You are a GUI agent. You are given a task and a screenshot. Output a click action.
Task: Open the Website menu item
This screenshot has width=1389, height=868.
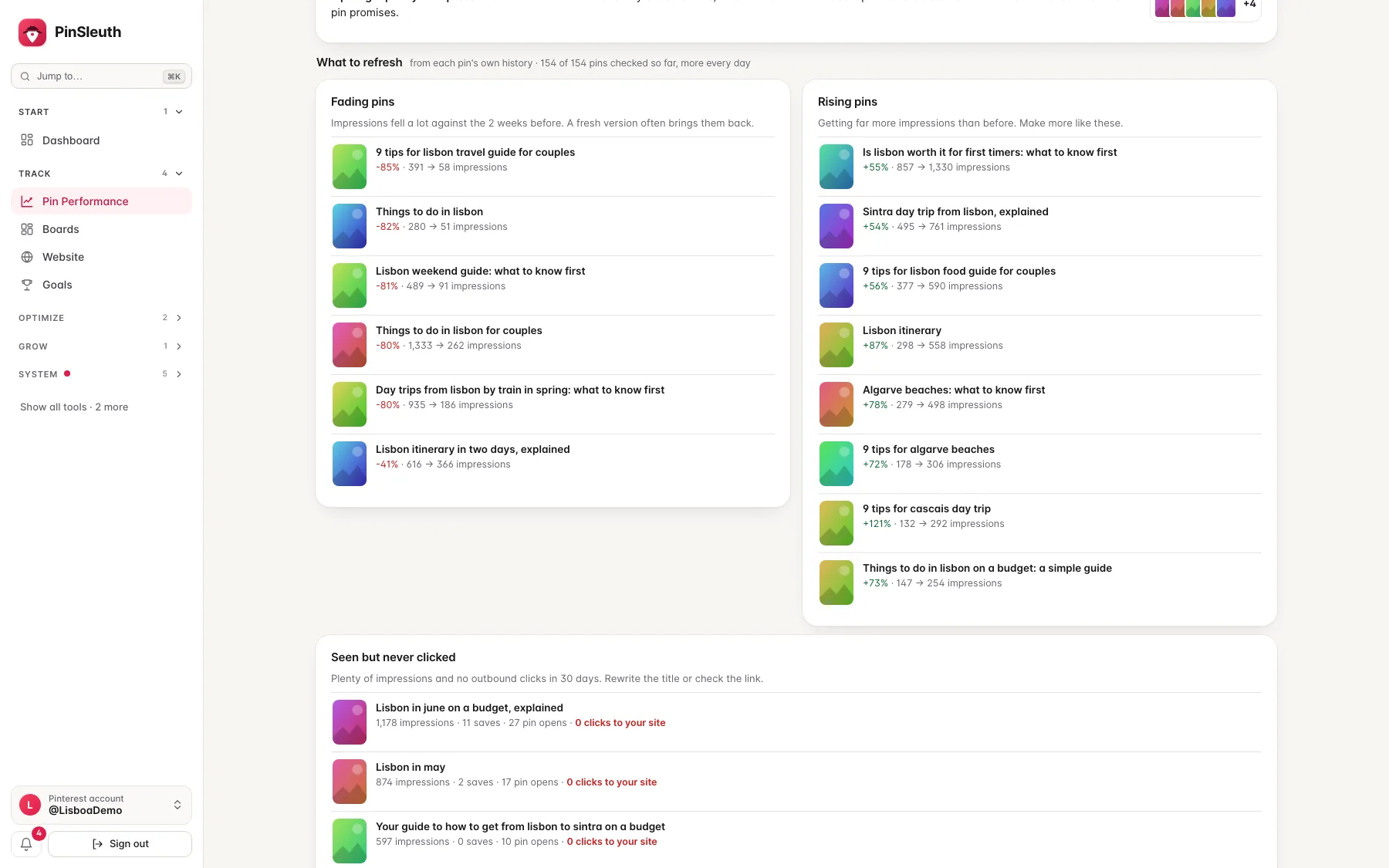tap(101, 257)
